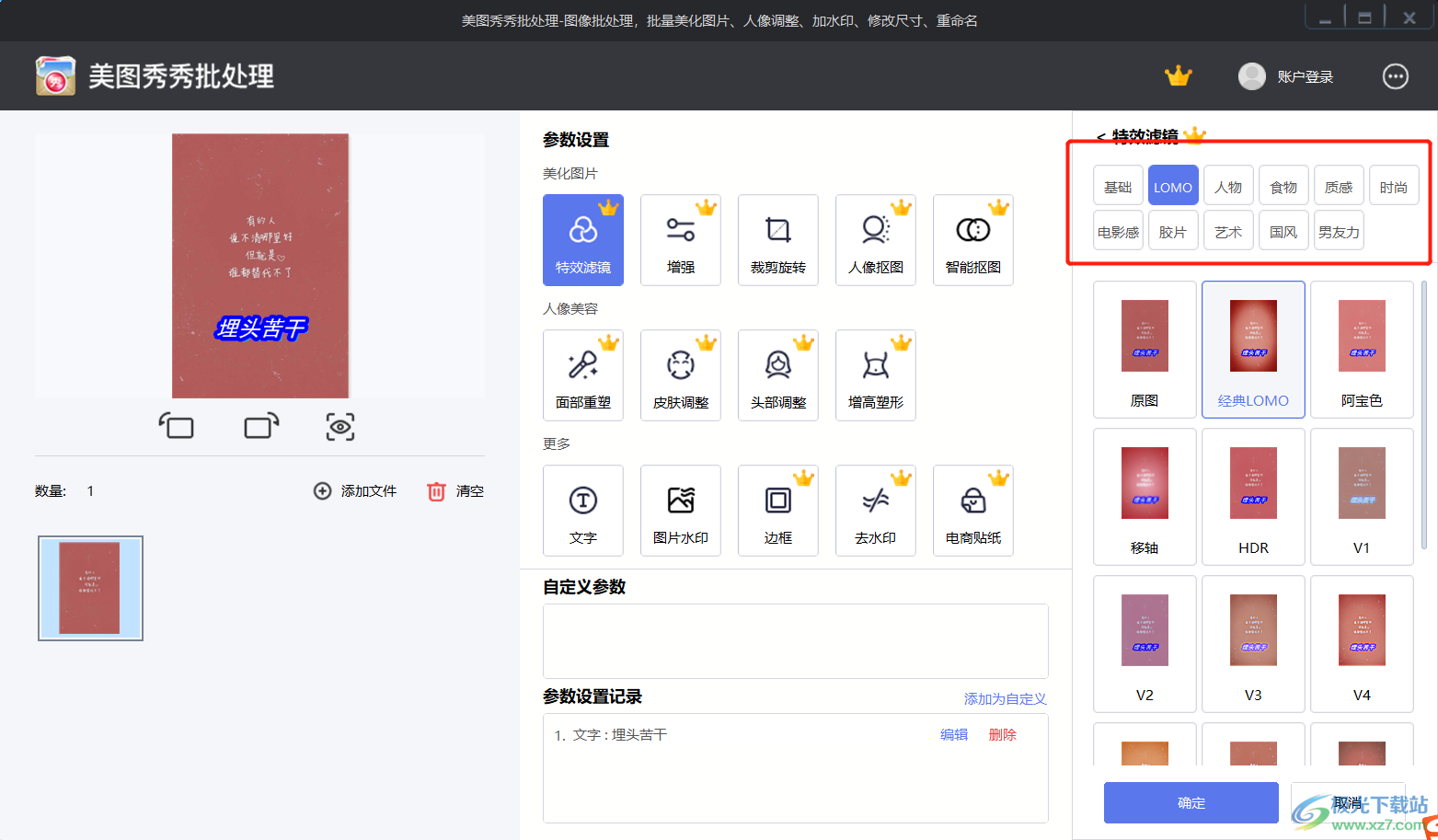This screenshot has height=840, width=1438.
Task: Select the V2 filter thumbnail
Action: 1145,644
